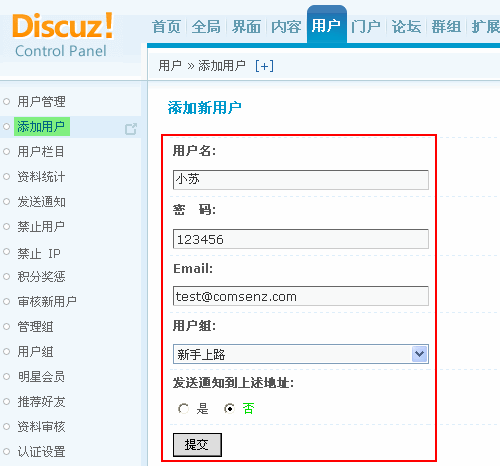Go to 禁止用户 sidebar item
The image size is (500, 466).
coord(41,227)
